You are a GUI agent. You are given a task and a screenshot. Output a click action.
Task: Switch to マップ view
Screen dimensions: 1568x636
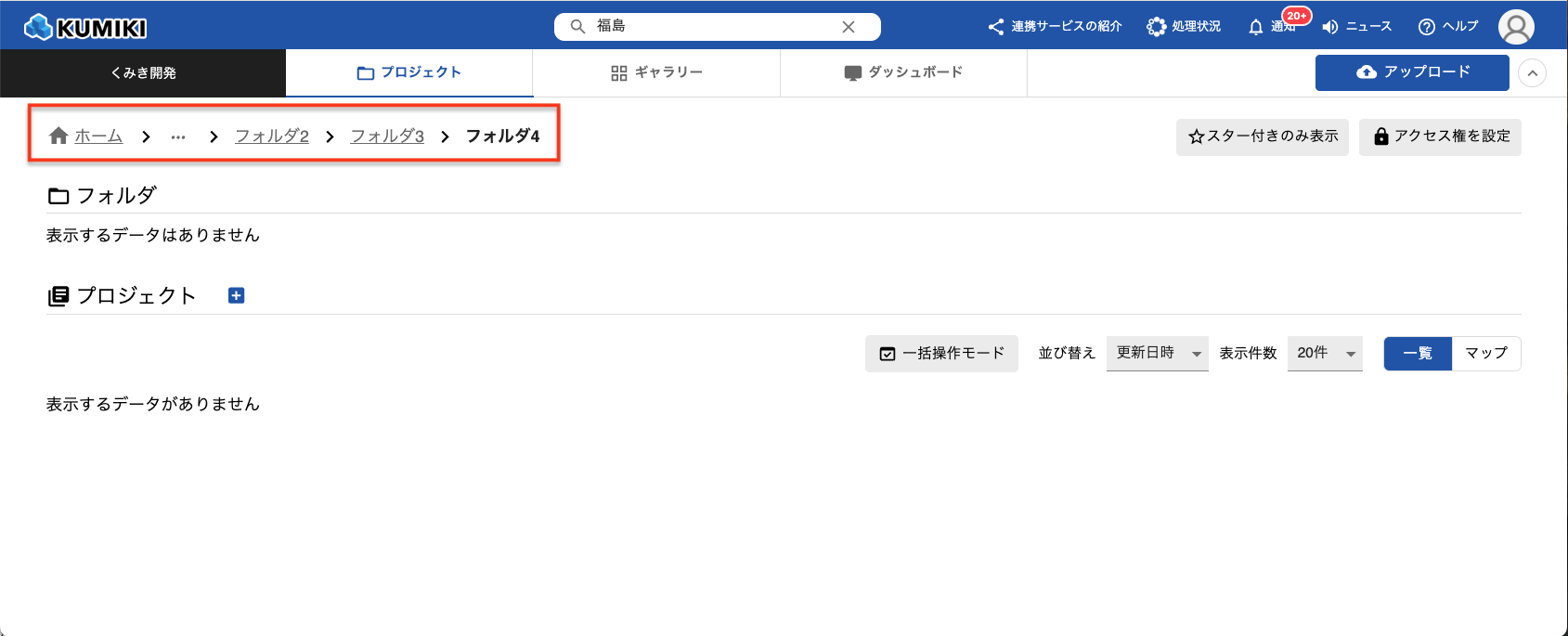(x=1485, y=354)
